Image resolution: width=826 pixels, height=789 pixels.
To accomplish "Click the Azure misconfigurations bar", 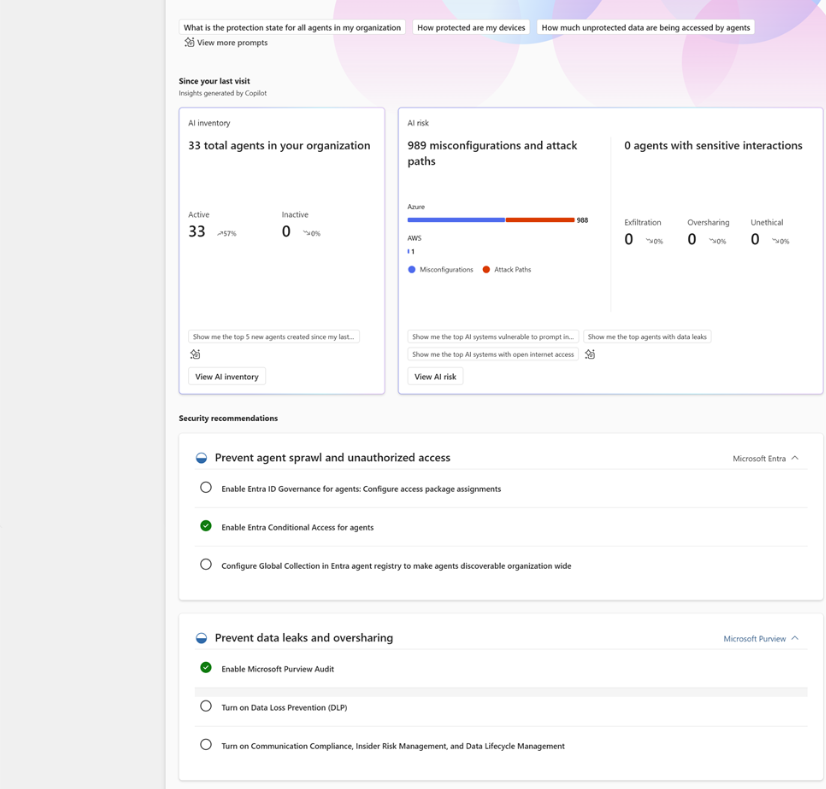I will (456, 220).
